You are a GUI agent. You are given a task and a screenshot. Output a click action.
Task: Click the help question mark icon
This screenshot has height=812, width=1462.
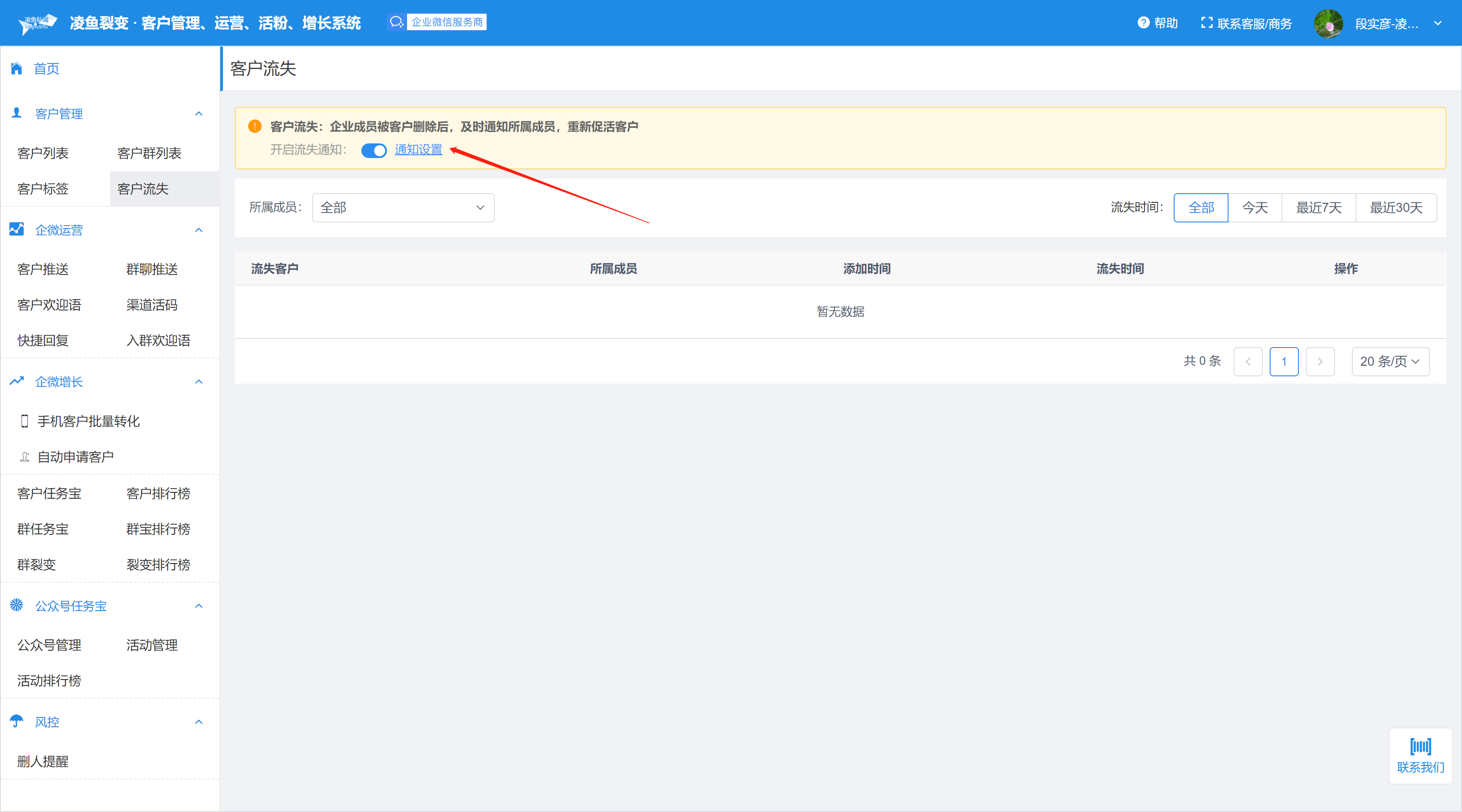pyautogui.click(x=1143, y=23)
